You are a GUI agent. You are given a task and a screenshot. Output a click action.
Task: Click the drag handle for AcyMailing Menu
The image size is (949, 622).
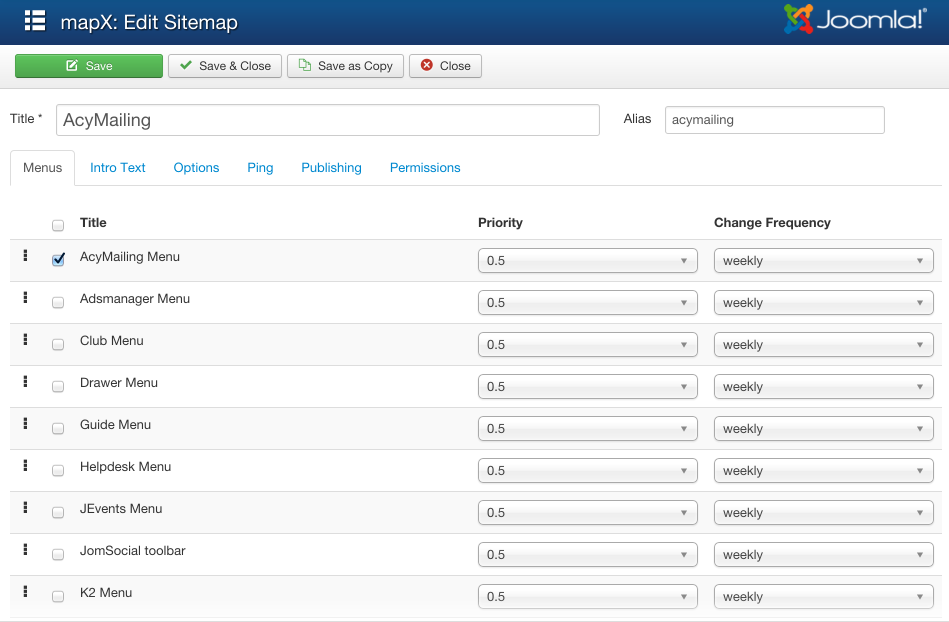[x=25, y=255]
